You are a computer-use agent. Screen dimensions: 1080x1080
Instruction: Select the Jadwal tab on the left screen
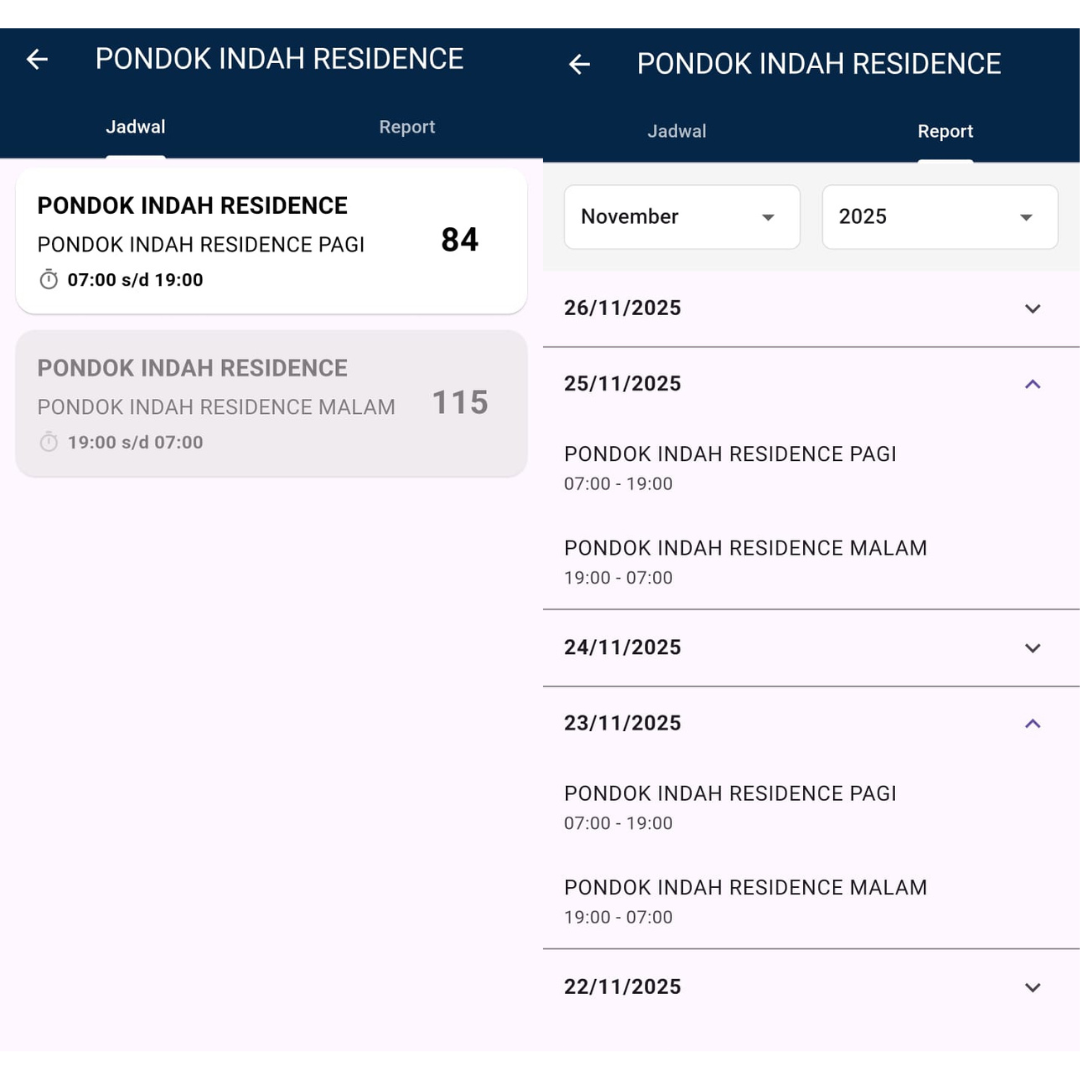[136, 127]
